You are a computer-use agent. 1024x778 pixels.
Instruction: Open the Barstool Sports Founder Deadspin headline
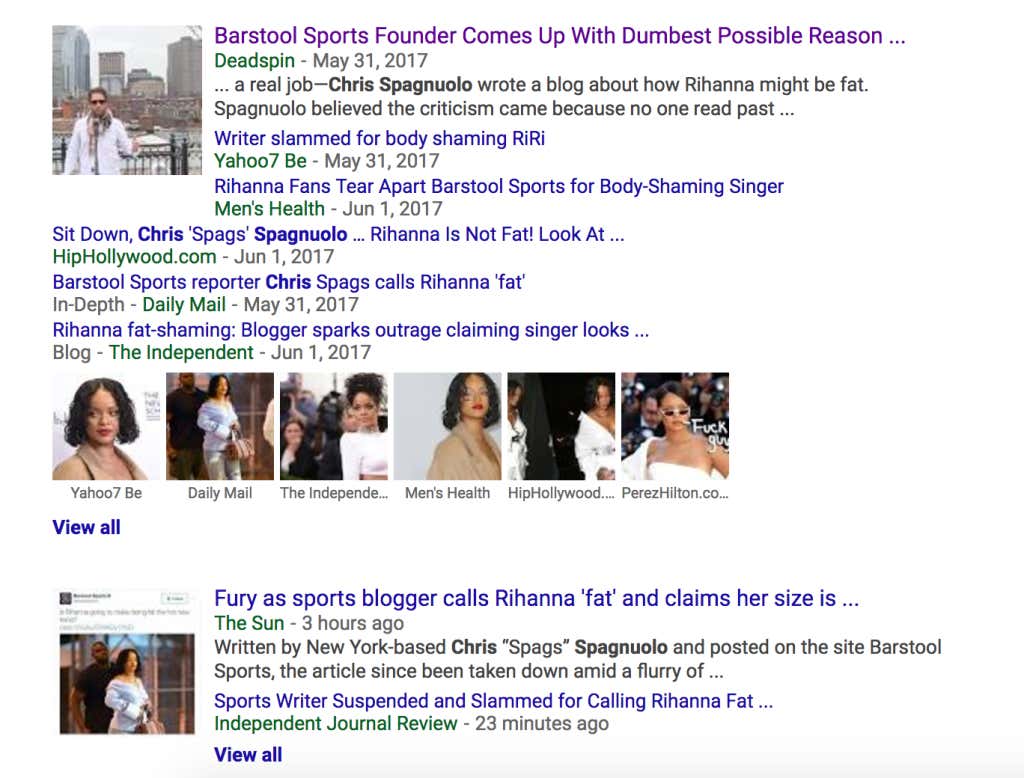click(560, 35)
